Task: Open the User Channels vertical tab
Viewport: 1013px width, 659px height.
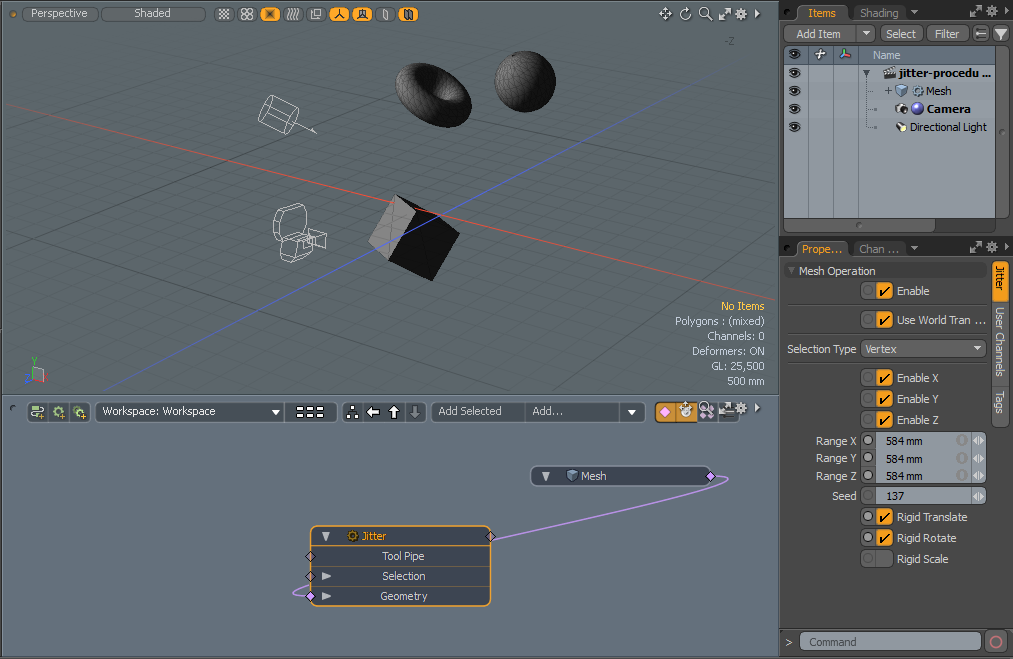Action: 999,341
